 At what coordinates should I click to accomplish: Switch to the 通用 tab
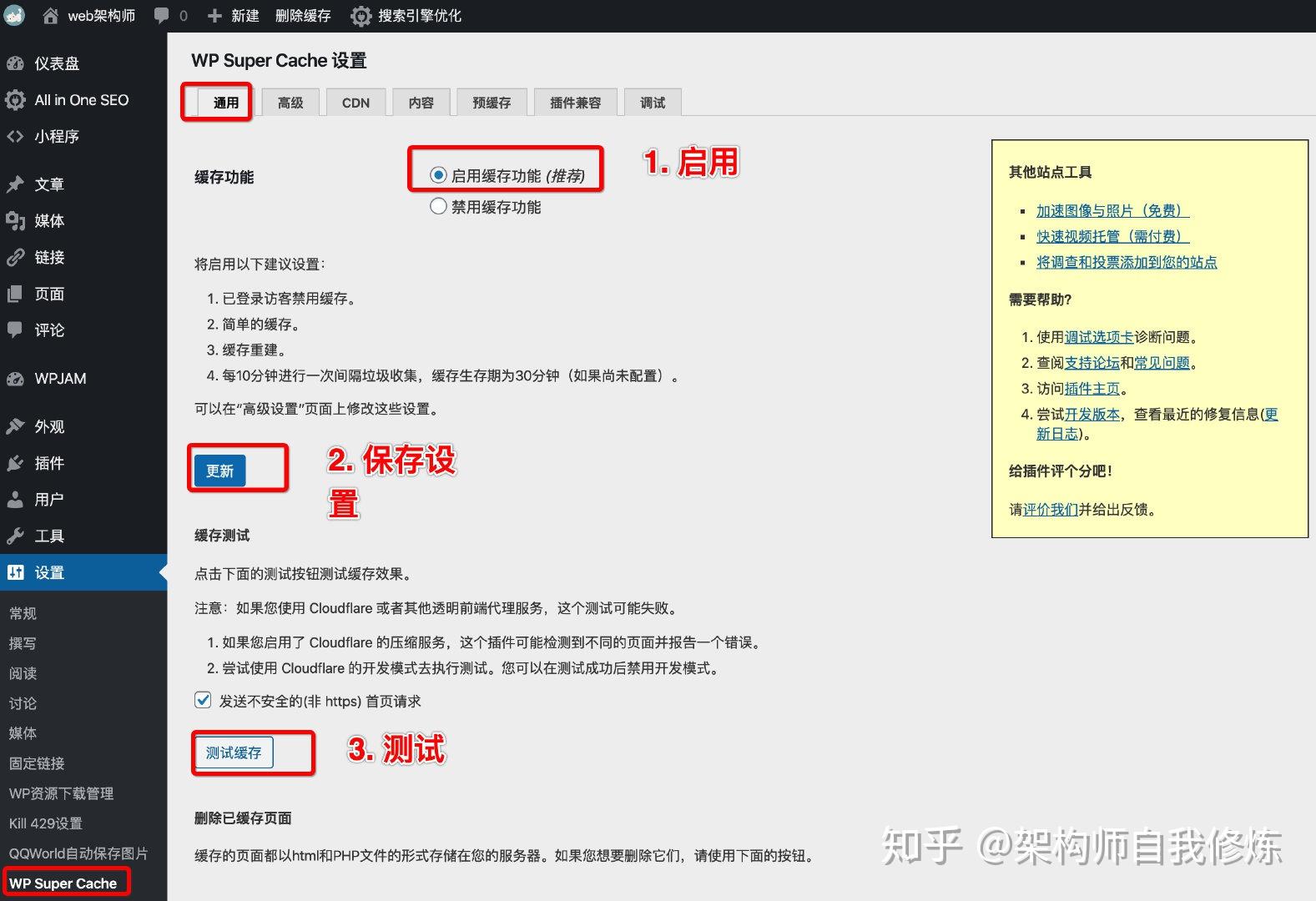(x=226, y=103)
